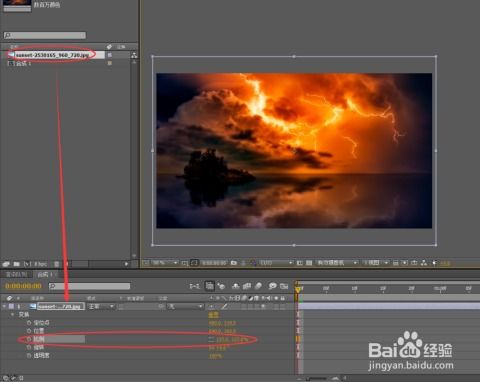Click 重置 reset link for transform
This screenshot has height=382, width=480.
coord(213,315)
